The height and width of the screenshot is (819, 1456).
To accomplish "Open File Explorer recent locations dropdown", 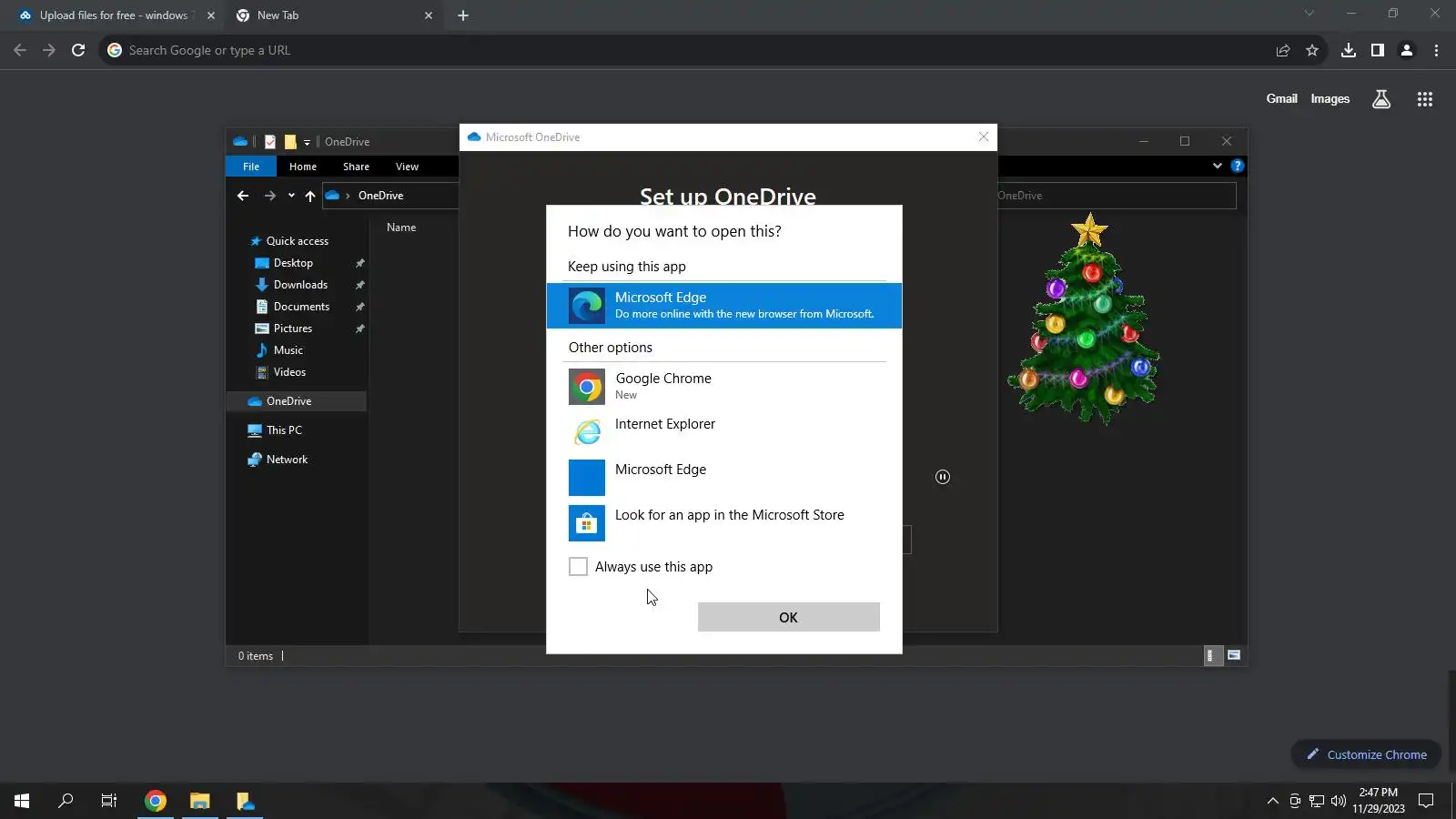I will pyautogui.click(x=291, y=196).
